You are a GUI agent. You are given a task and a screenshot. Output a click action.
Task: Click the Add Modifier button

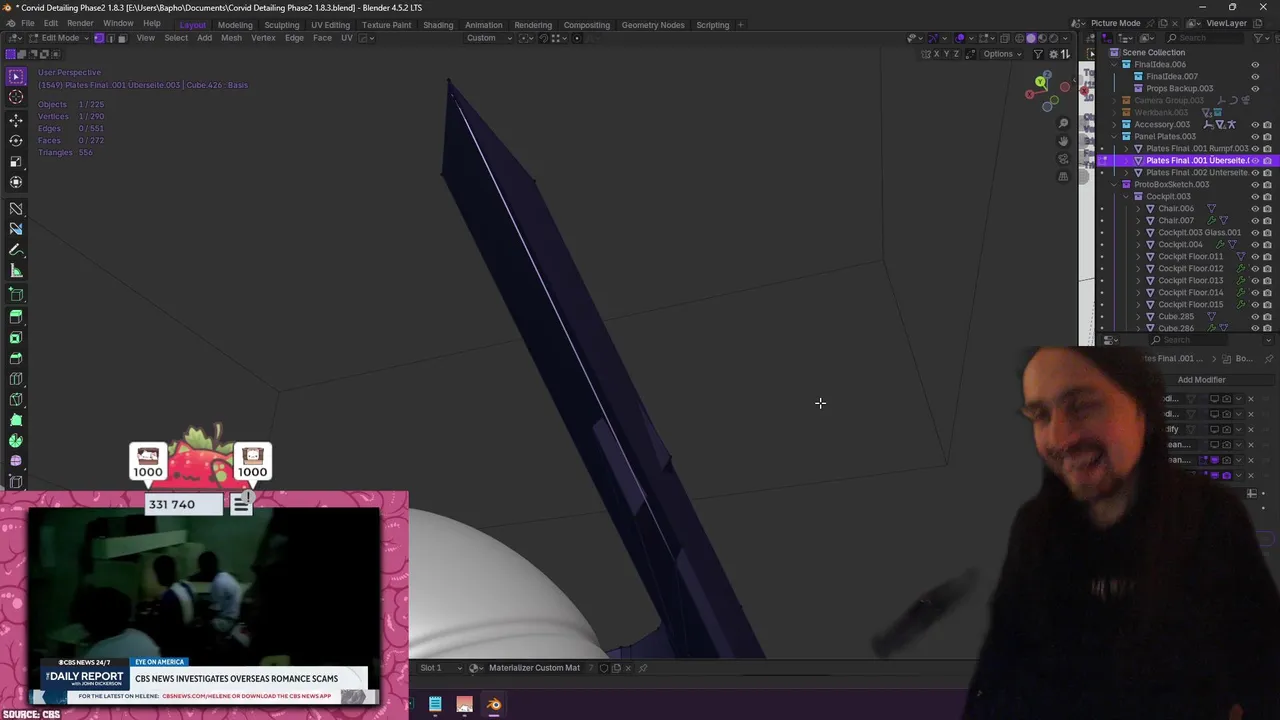point(1201,380)
